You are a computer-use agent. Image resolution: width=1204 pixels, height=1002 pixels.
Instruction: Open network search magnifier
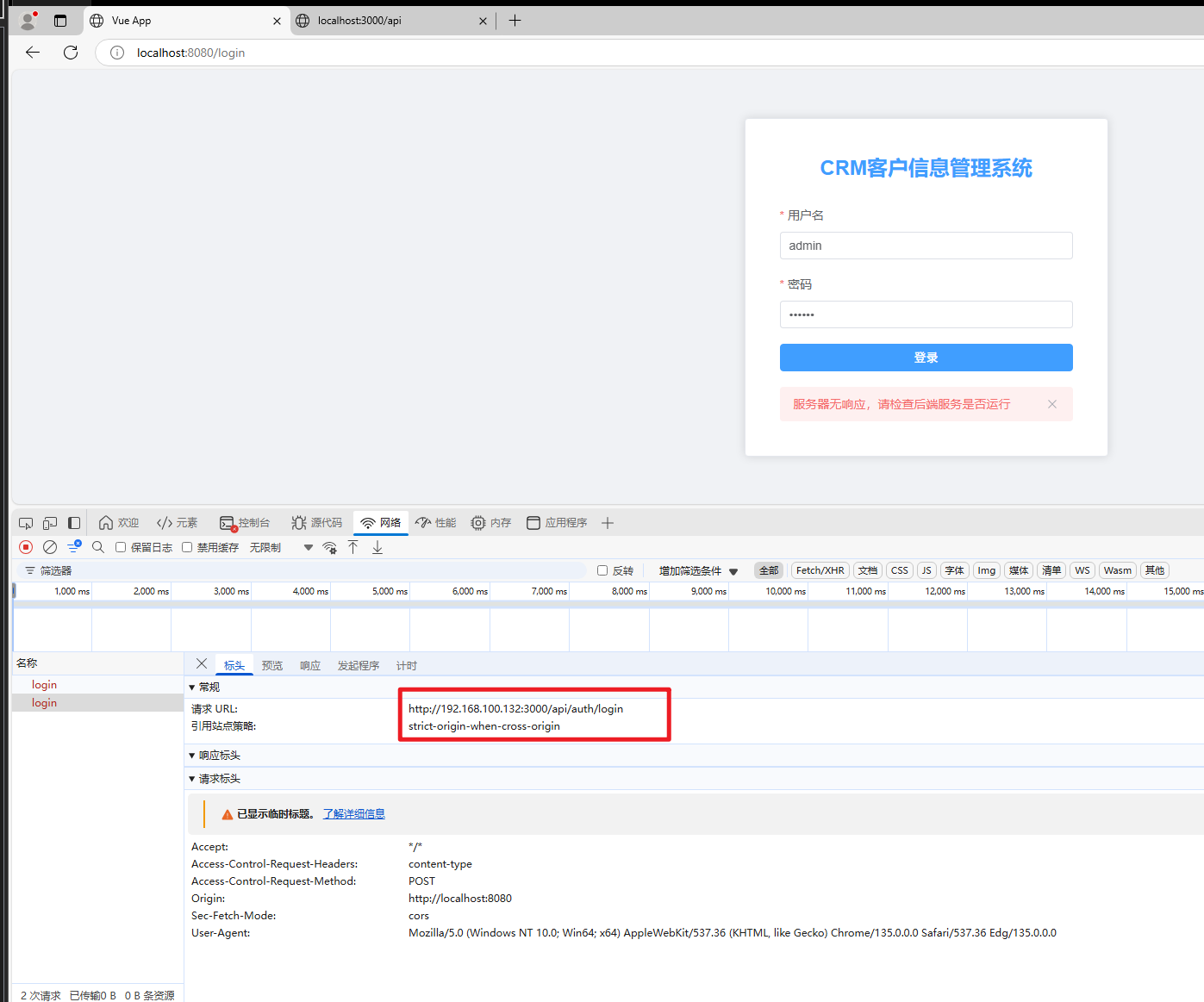pyautogui.click(x=98, y=547)
